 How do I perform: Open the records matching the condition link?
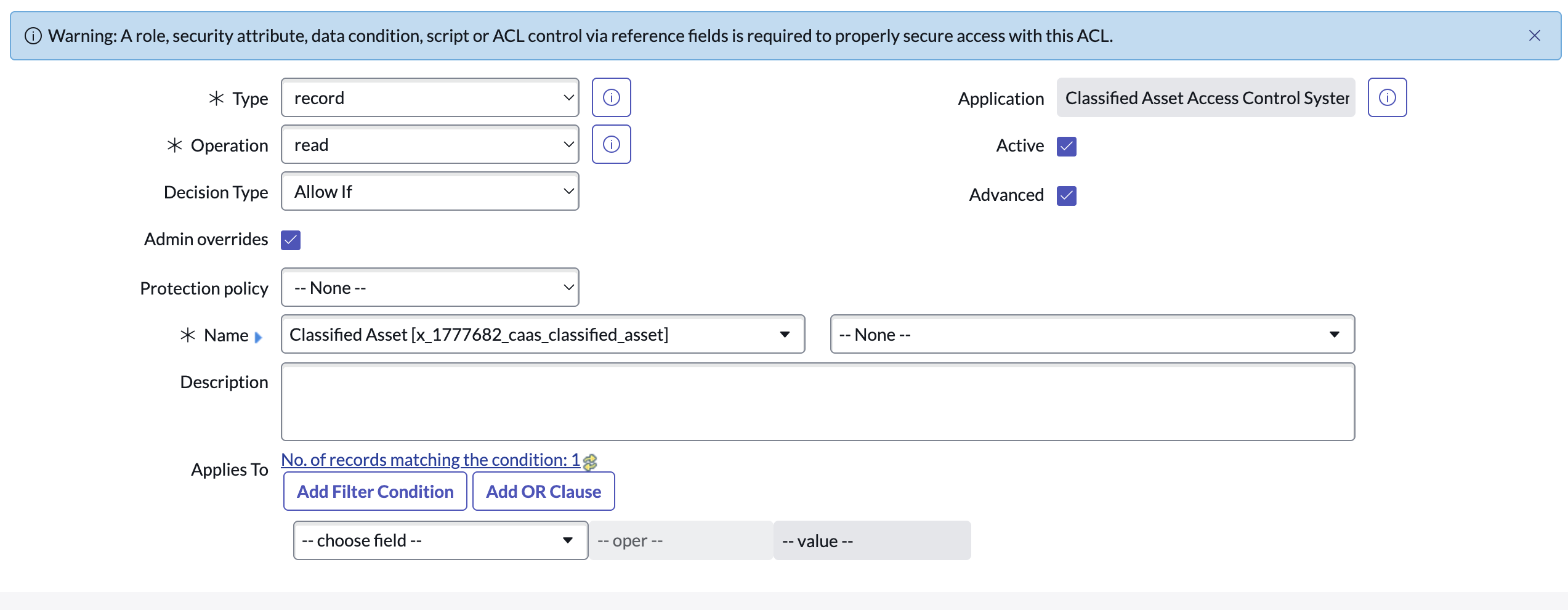click(430, 460)
